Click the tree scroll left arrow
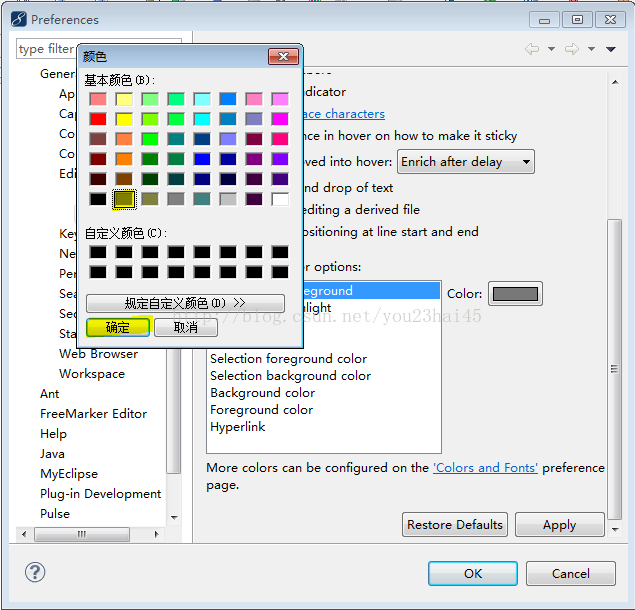Screen dimensions: 635x610 (x=24, y=534)
